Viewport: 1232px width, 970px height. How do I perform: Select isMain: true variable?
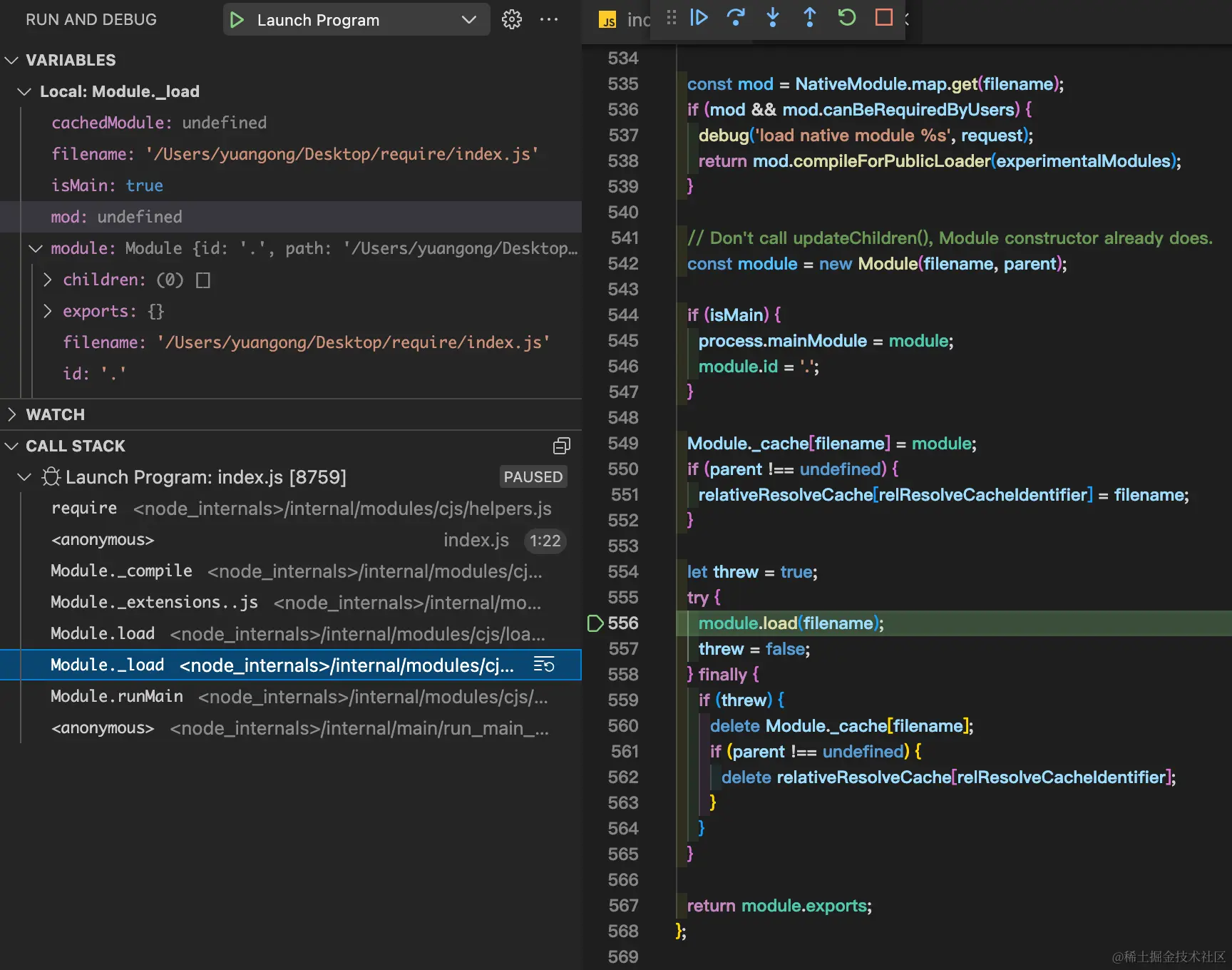(291, 185)
